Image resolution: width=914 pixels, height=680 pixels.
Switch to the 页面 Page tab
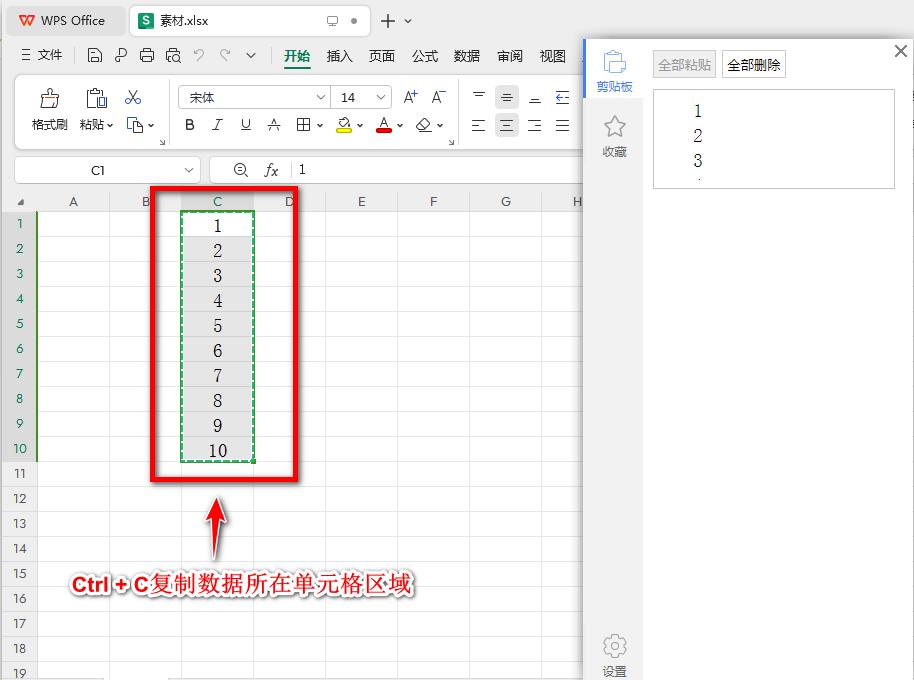coord(382,56)
